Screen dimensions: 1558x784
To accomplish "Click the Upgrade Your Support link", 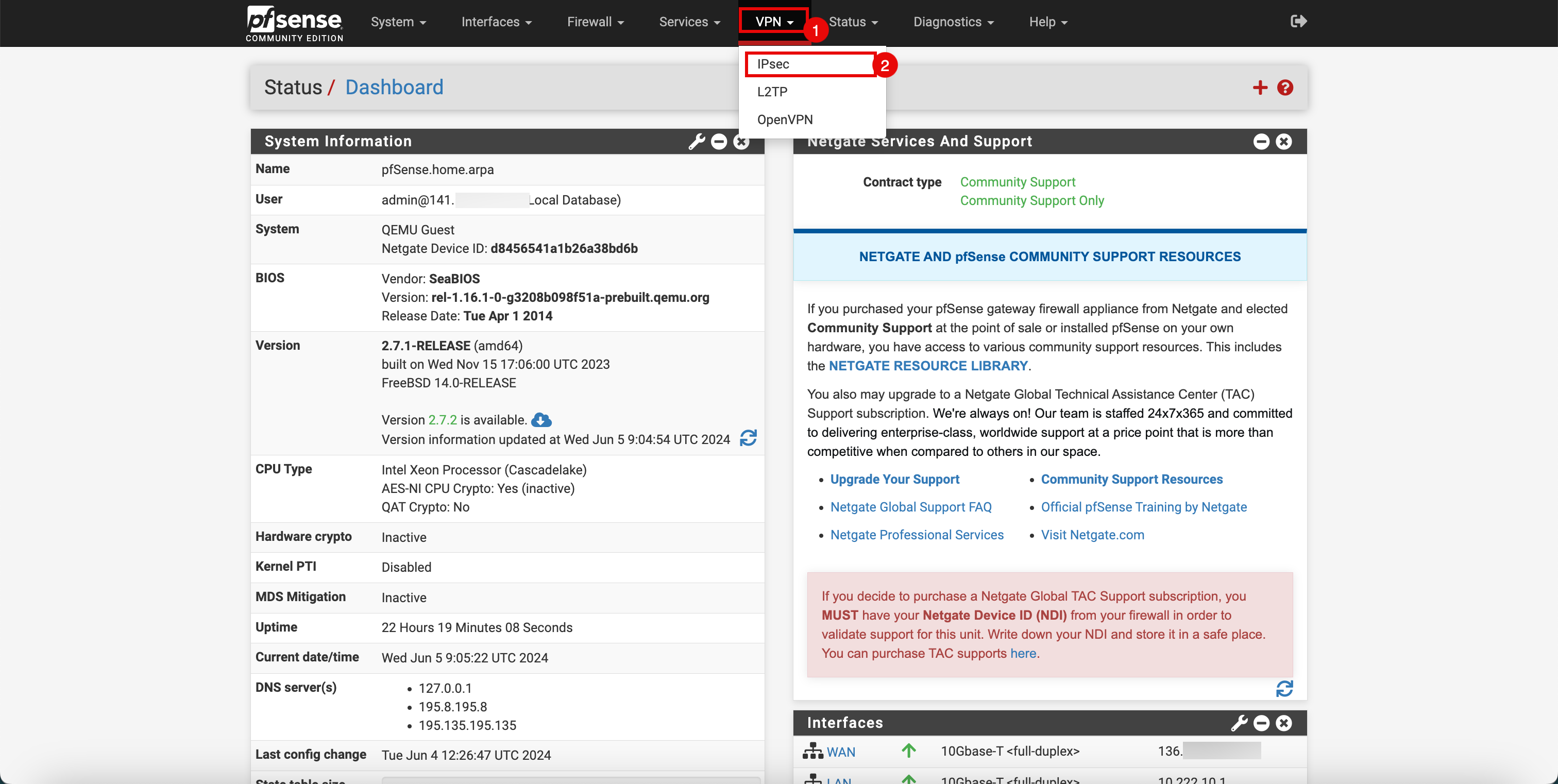I will pyautogui.click(x=894, y=480).
